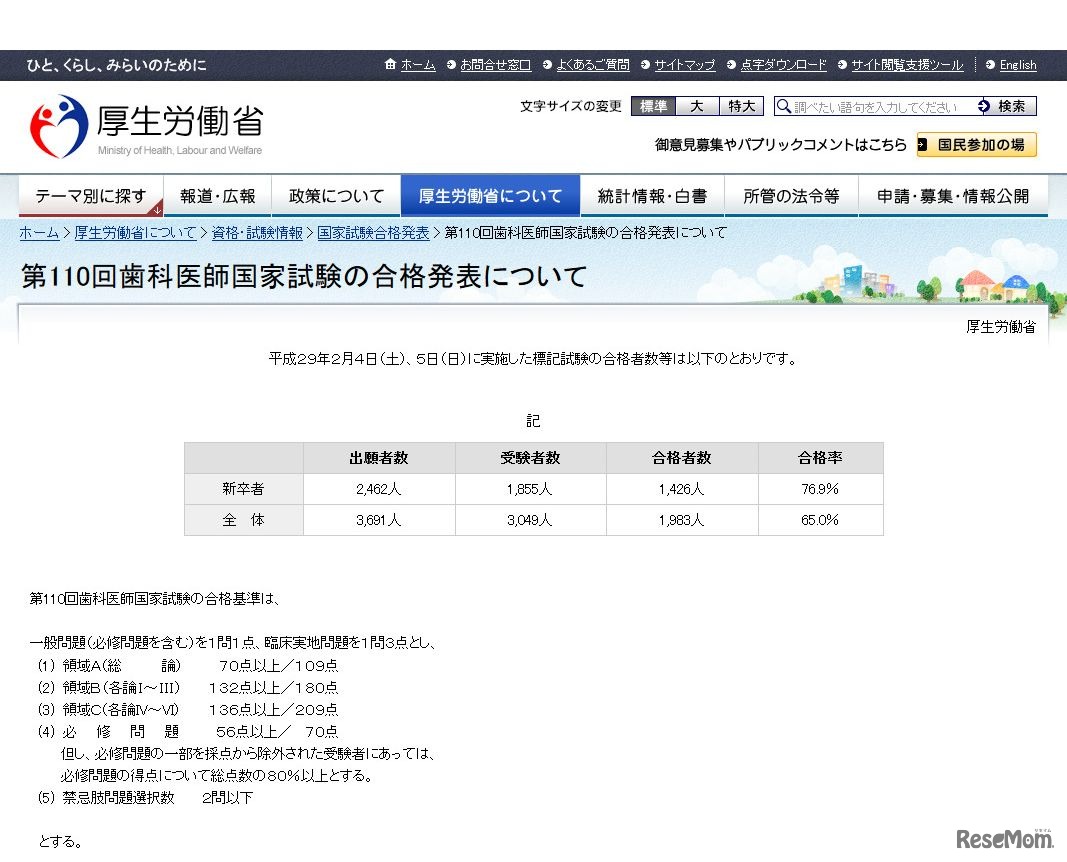Open the 国家試験合格発表 breadcrumb link

[372, 232]
